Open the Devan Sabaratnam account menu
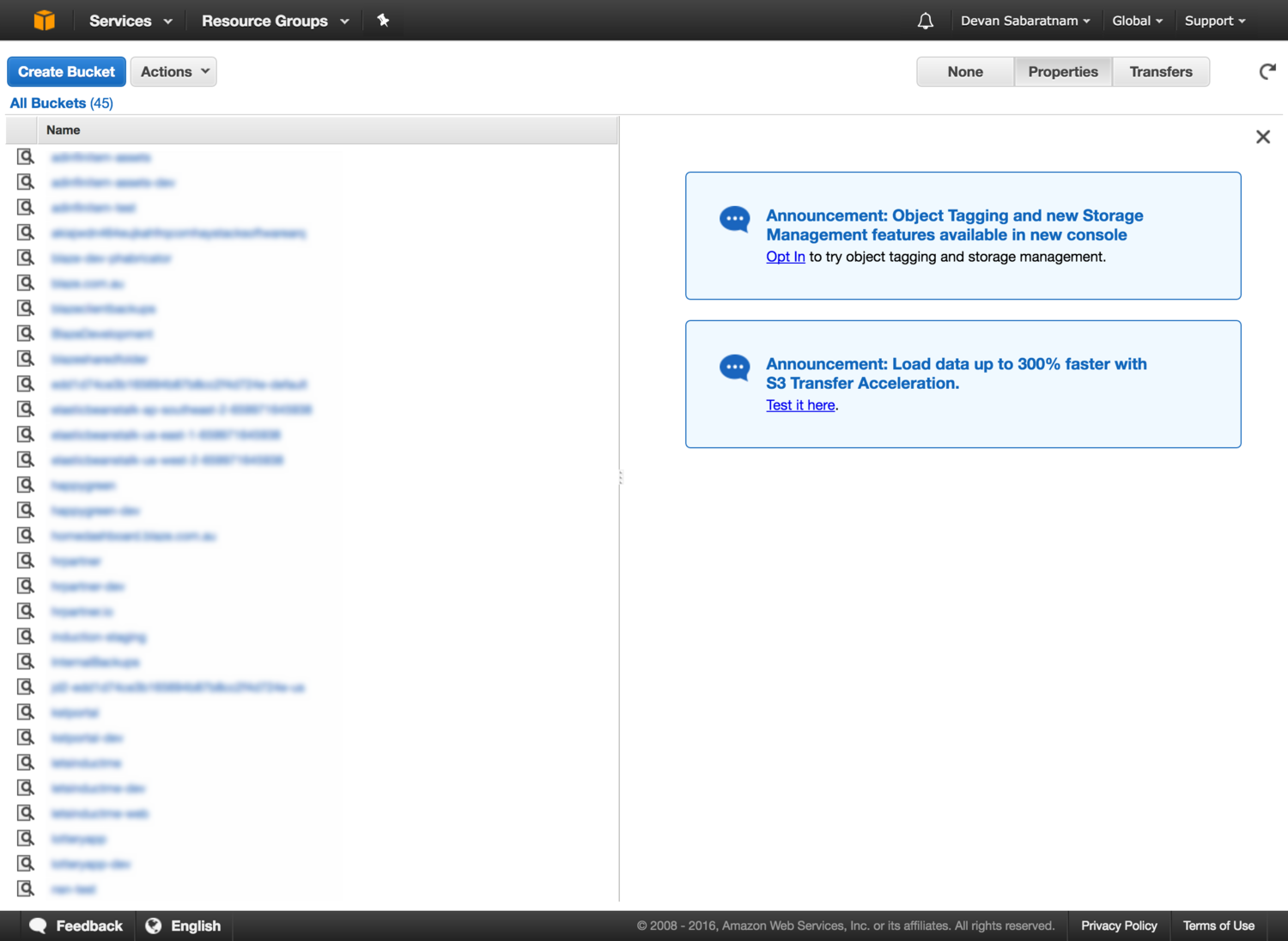 [x=1025, y=21]
